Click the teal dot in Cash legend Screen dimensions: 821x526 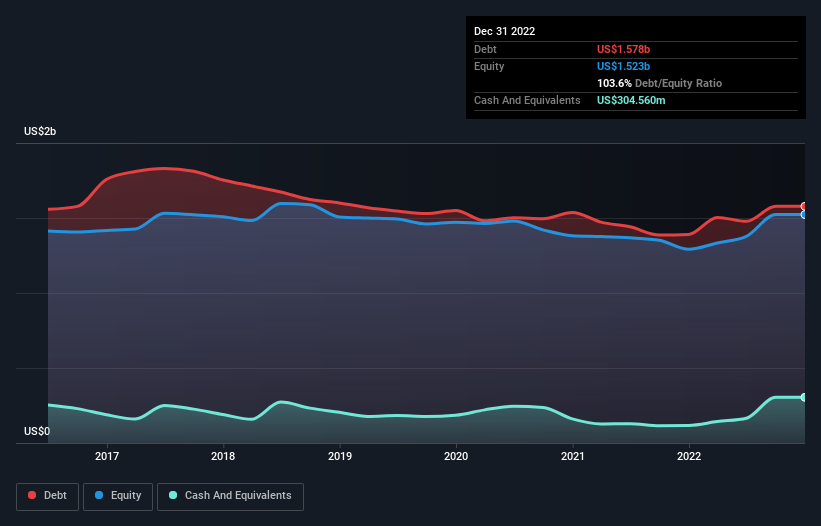tap(173, 495)
